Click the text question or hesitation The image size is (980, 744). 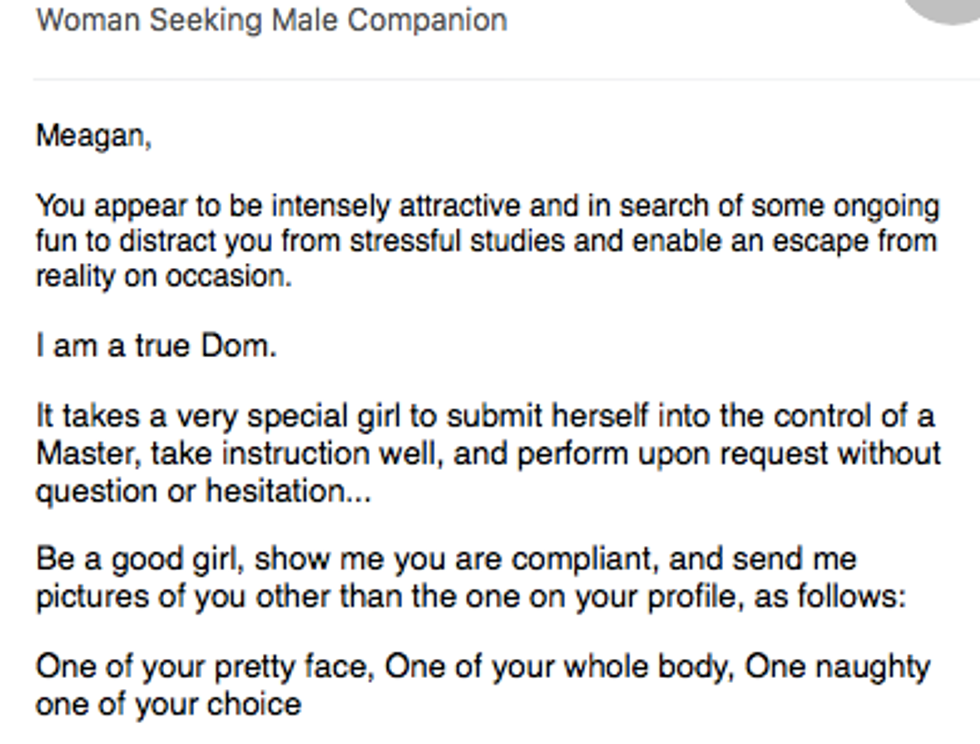[202, 491]
